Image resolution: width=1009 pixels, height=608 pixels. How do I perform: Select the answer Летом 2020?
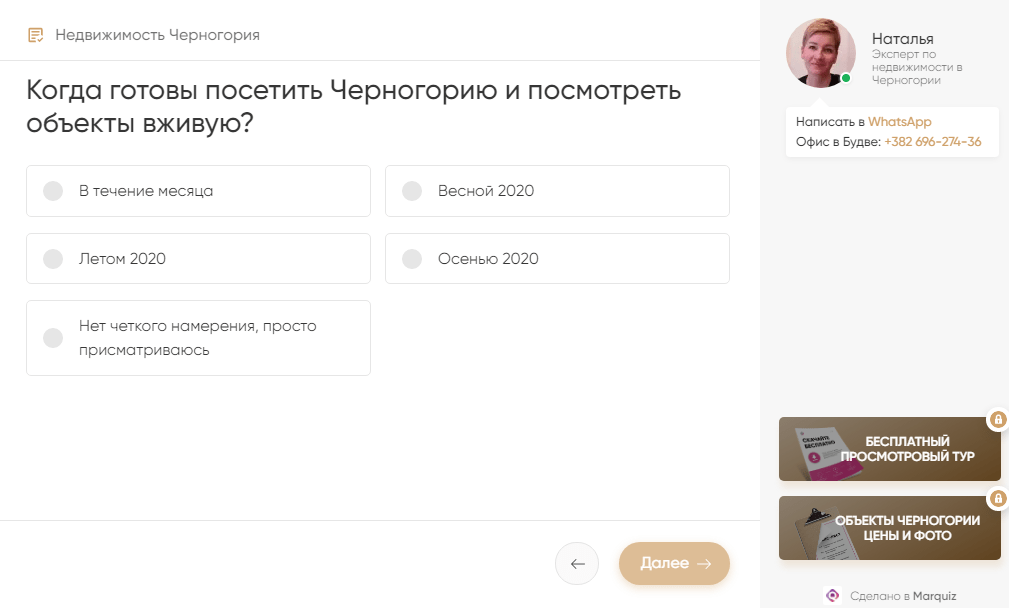pyautogui.click(x=198, y=258)
